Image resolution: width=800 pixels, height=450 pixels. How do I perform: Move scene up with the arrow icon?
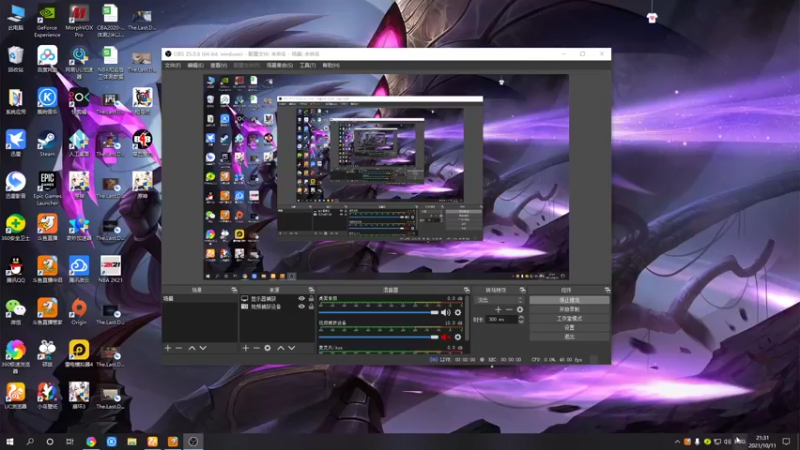[192, 348]
